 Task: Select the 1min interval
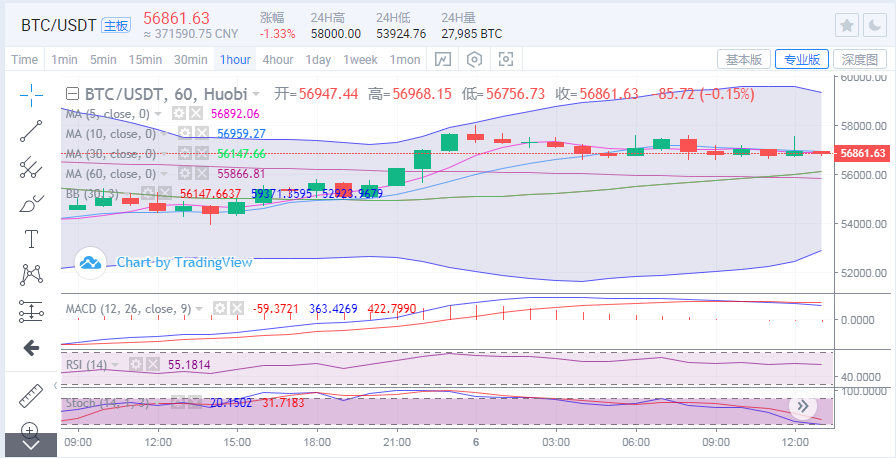coord(64,59)
